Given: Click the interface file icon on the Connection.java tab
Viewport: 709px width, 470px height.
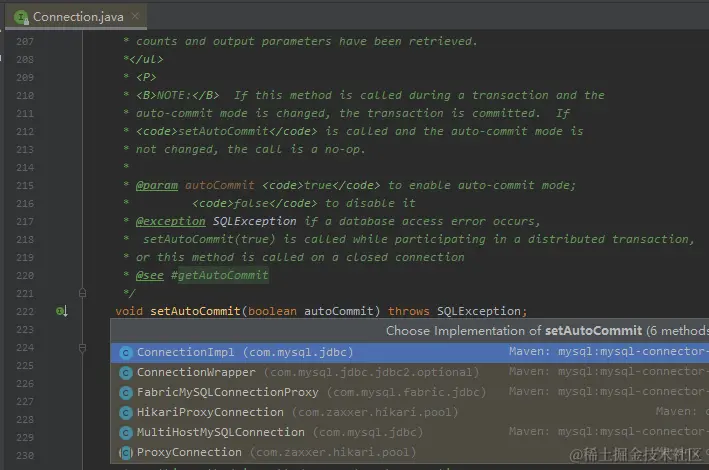Looking at the screenshot, I should coord(21,18).
